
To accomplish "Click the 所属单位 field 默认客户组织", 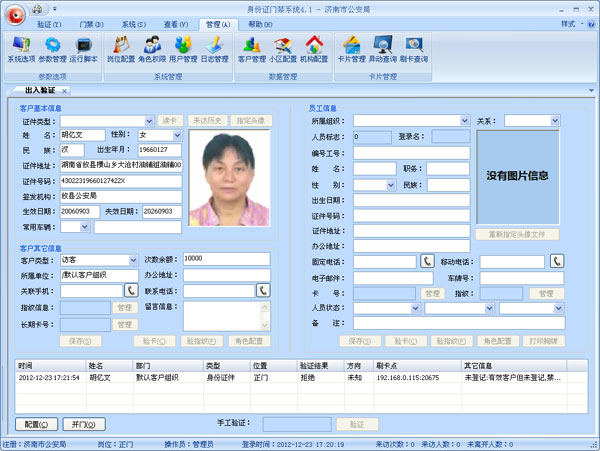I will pos(99,275).
